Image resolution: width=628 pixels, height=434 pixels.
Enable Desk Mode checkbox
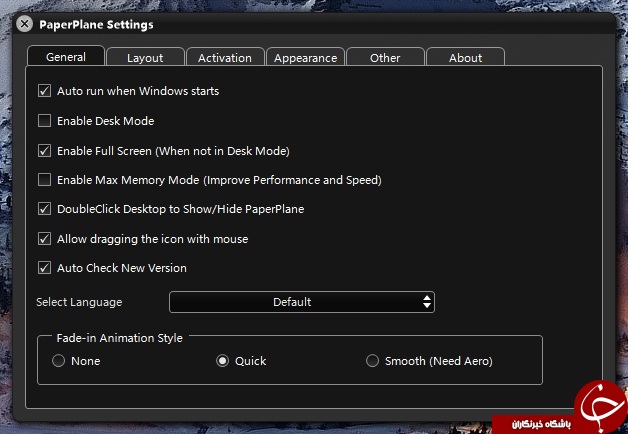[44, 121]
